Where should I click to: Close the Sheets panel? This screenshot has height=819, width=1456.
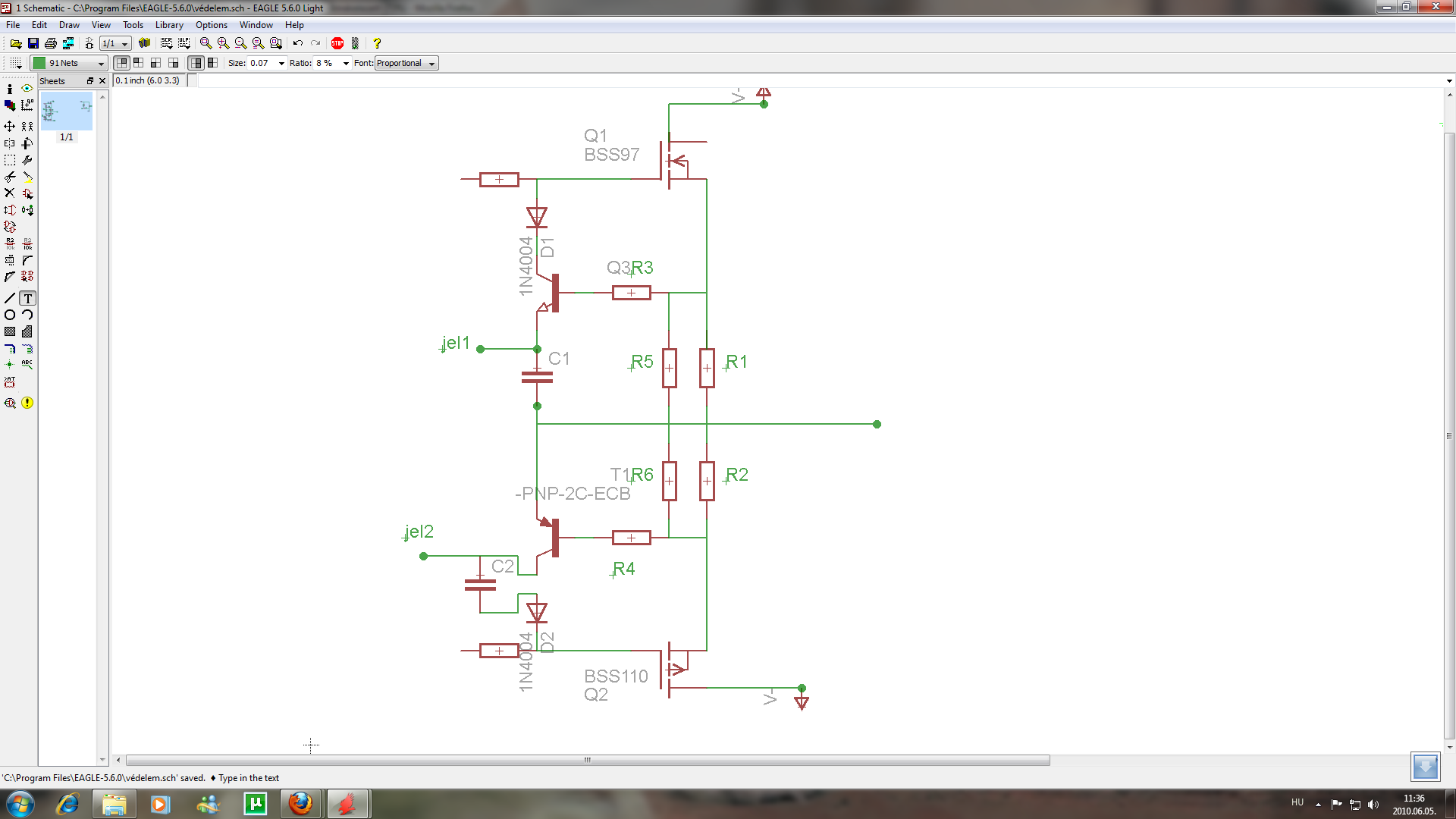pos(102,80)
